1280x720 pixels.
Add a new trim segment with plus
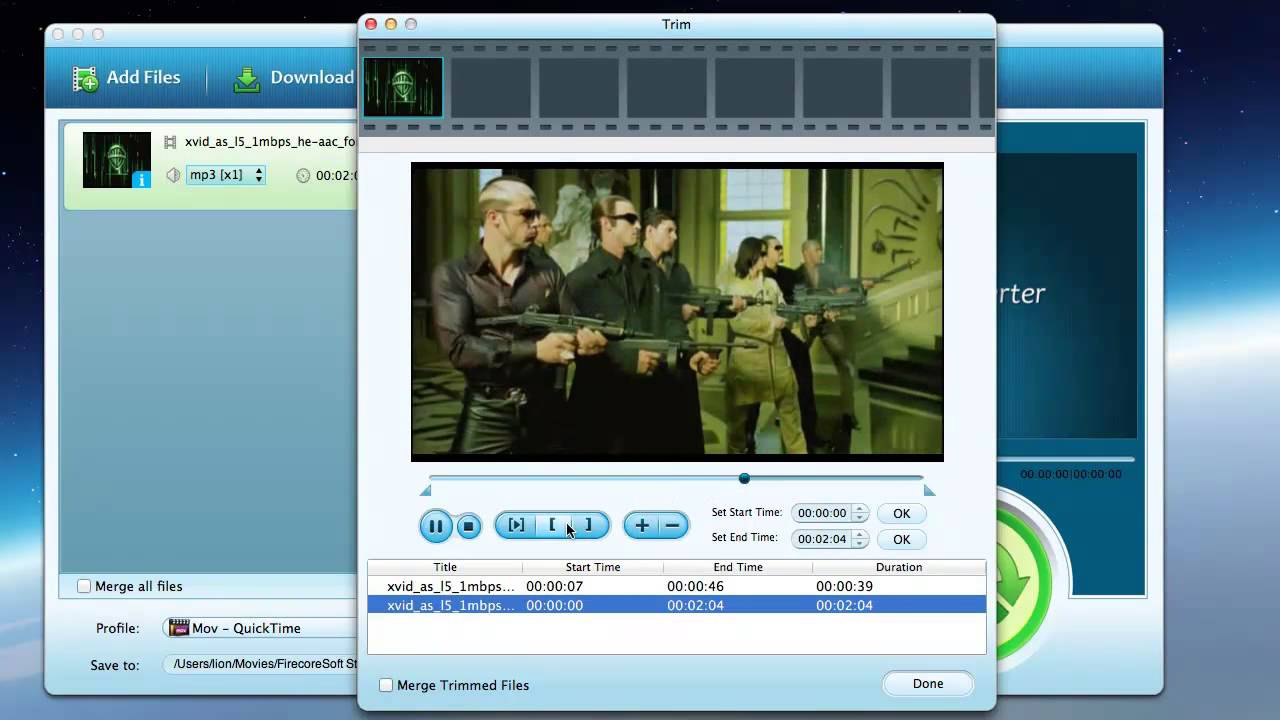[x=641, y=525]
